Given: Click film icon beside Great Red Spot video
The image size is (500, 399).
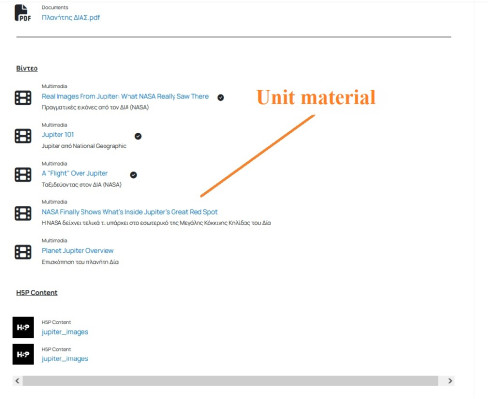Looking at the screenshot, I should (x=23, y=213).
